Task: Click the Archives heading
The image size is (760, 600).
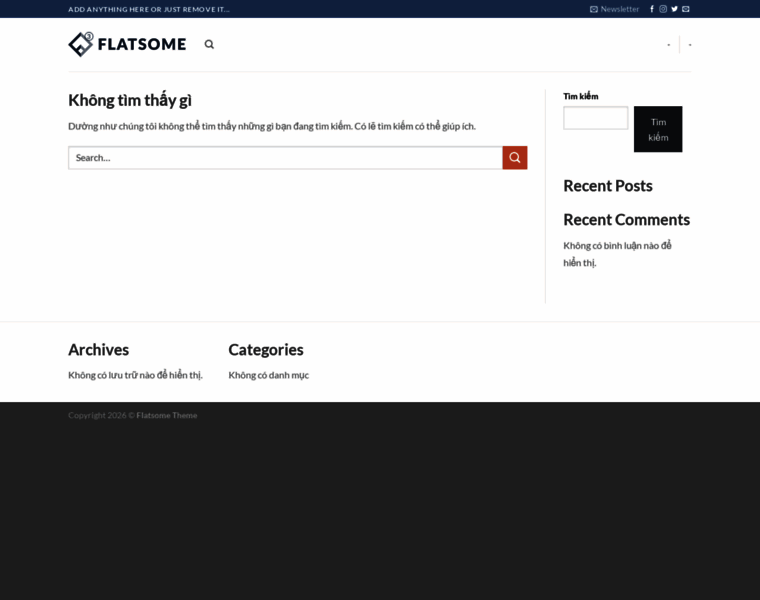Action: (x=98, y=350)
